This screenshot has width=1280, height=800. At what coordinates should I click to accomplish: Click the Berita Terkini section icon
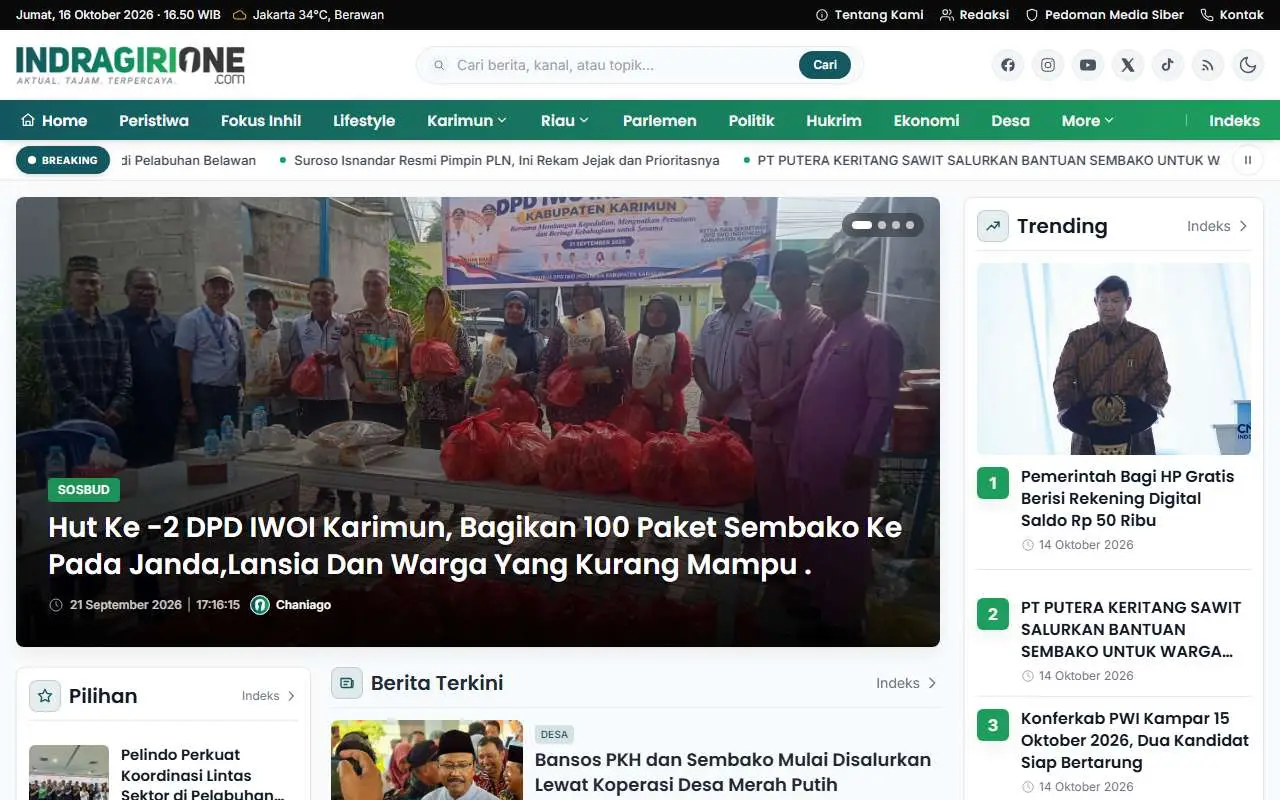[347, 683]
